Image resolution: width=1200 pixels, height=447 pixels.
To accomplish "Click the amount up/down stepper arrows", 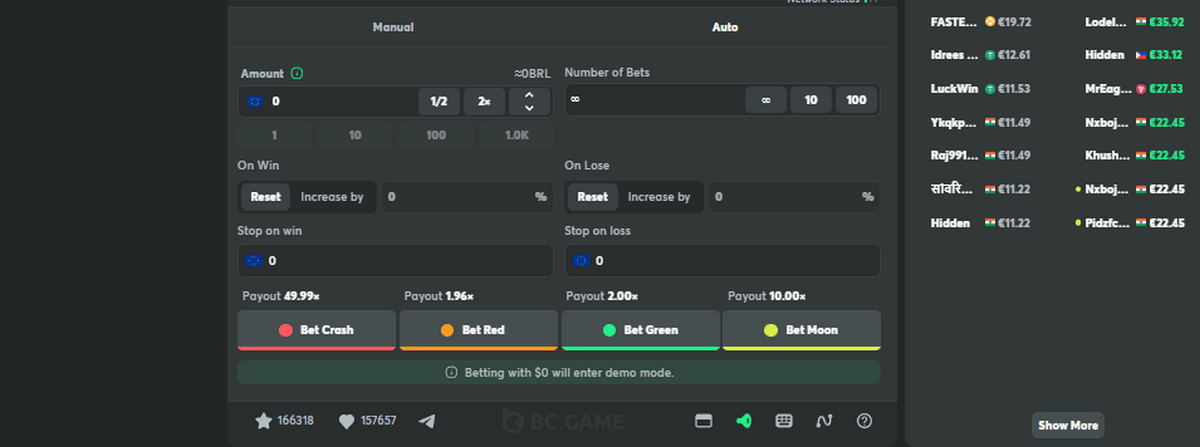I will click(529, 101).
